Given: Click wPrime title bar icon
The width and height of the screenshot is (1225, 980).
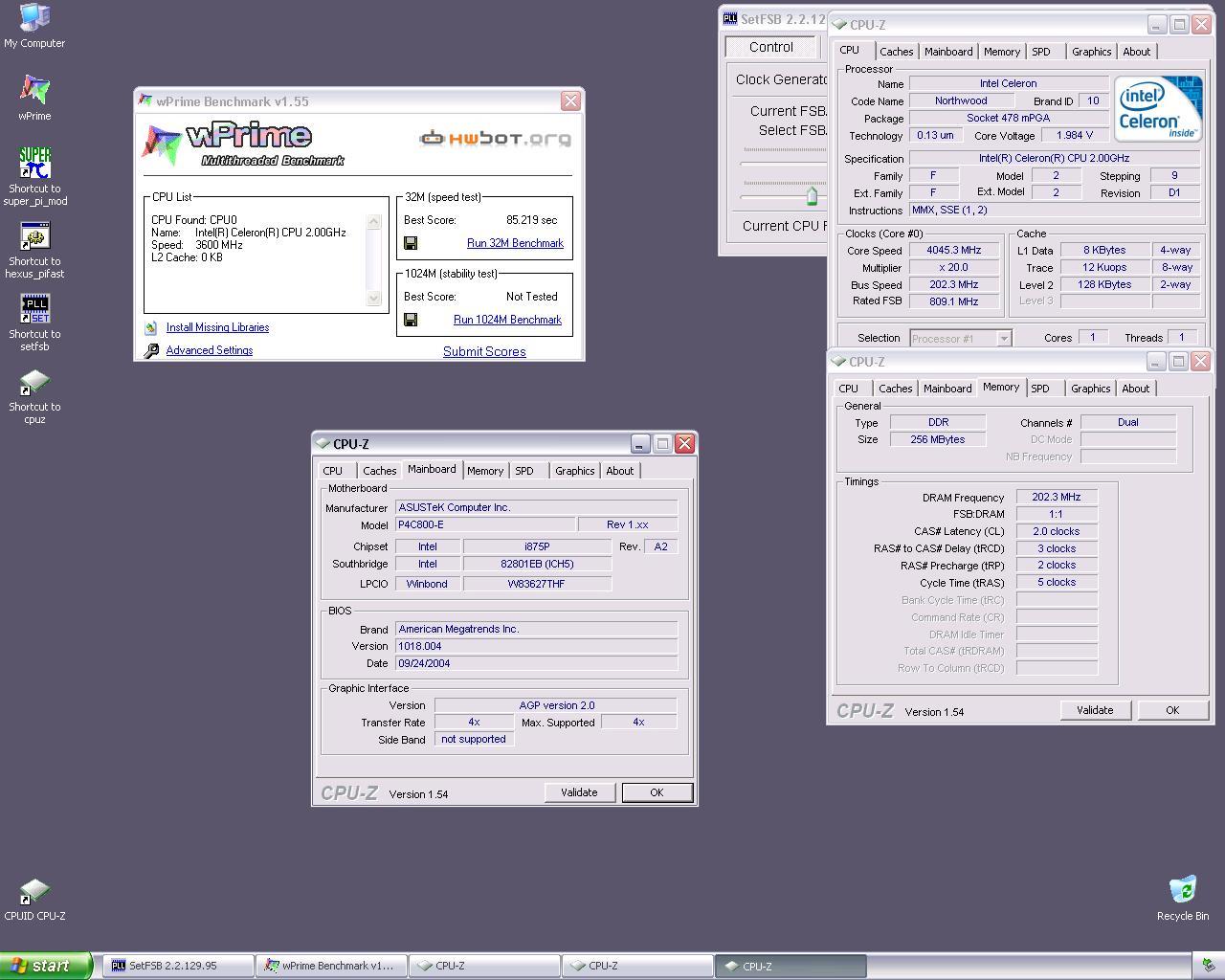Looking at the screenshot, I should pyautogui.click(x=145, y=100).
